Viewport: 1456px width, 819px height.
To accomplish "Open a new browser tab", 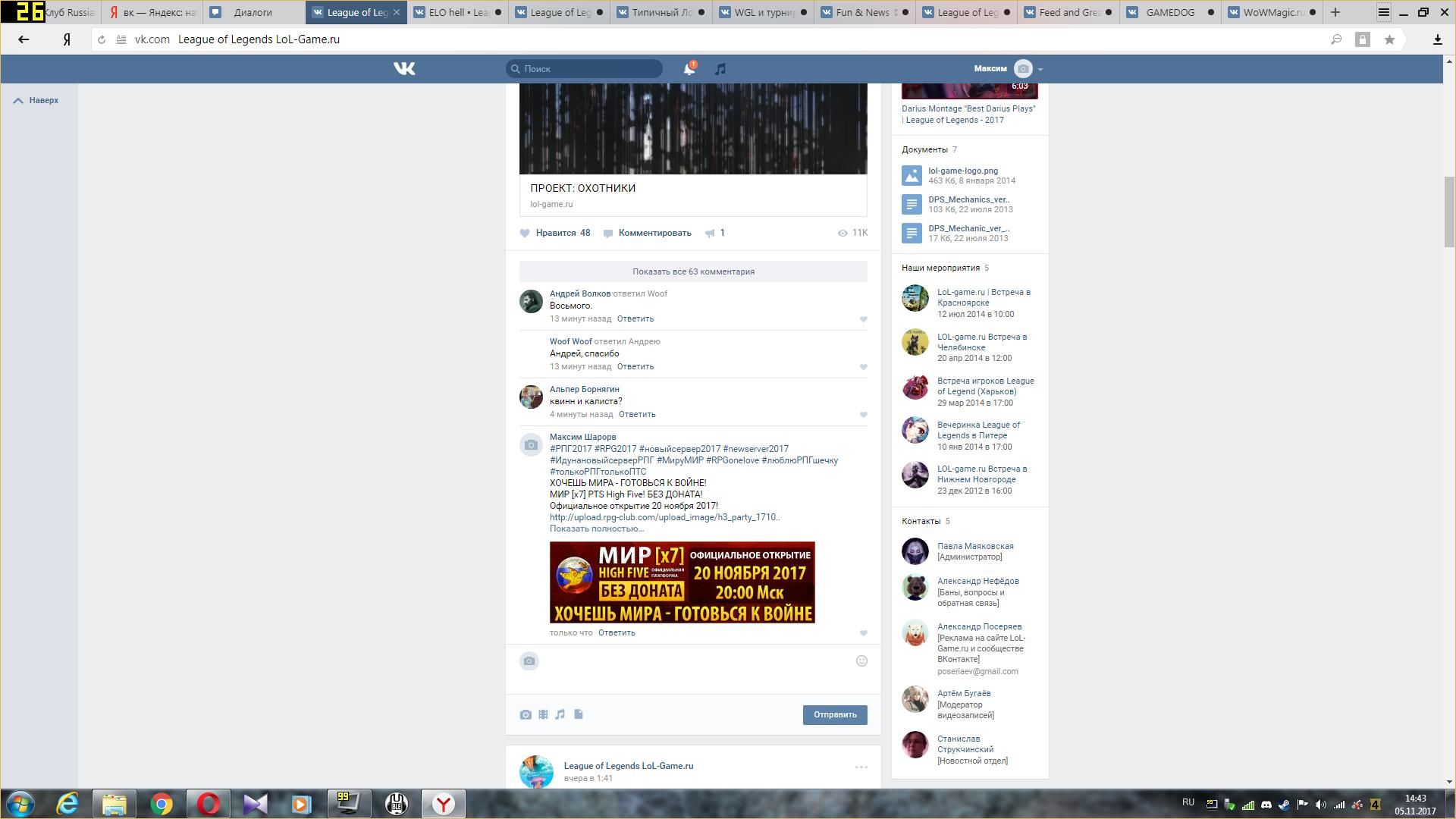I will pos(1335,12).
